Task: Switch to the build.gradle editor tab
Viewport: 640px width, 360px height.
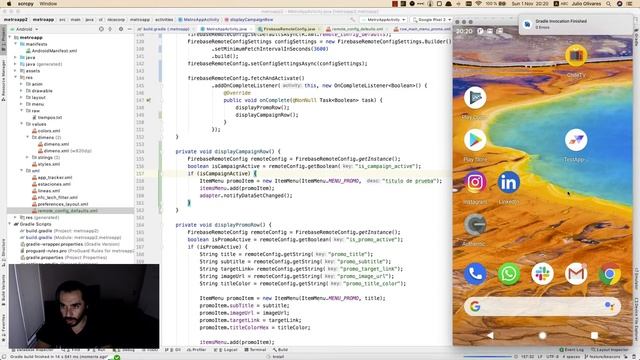Action: click(x=166, y=29)
